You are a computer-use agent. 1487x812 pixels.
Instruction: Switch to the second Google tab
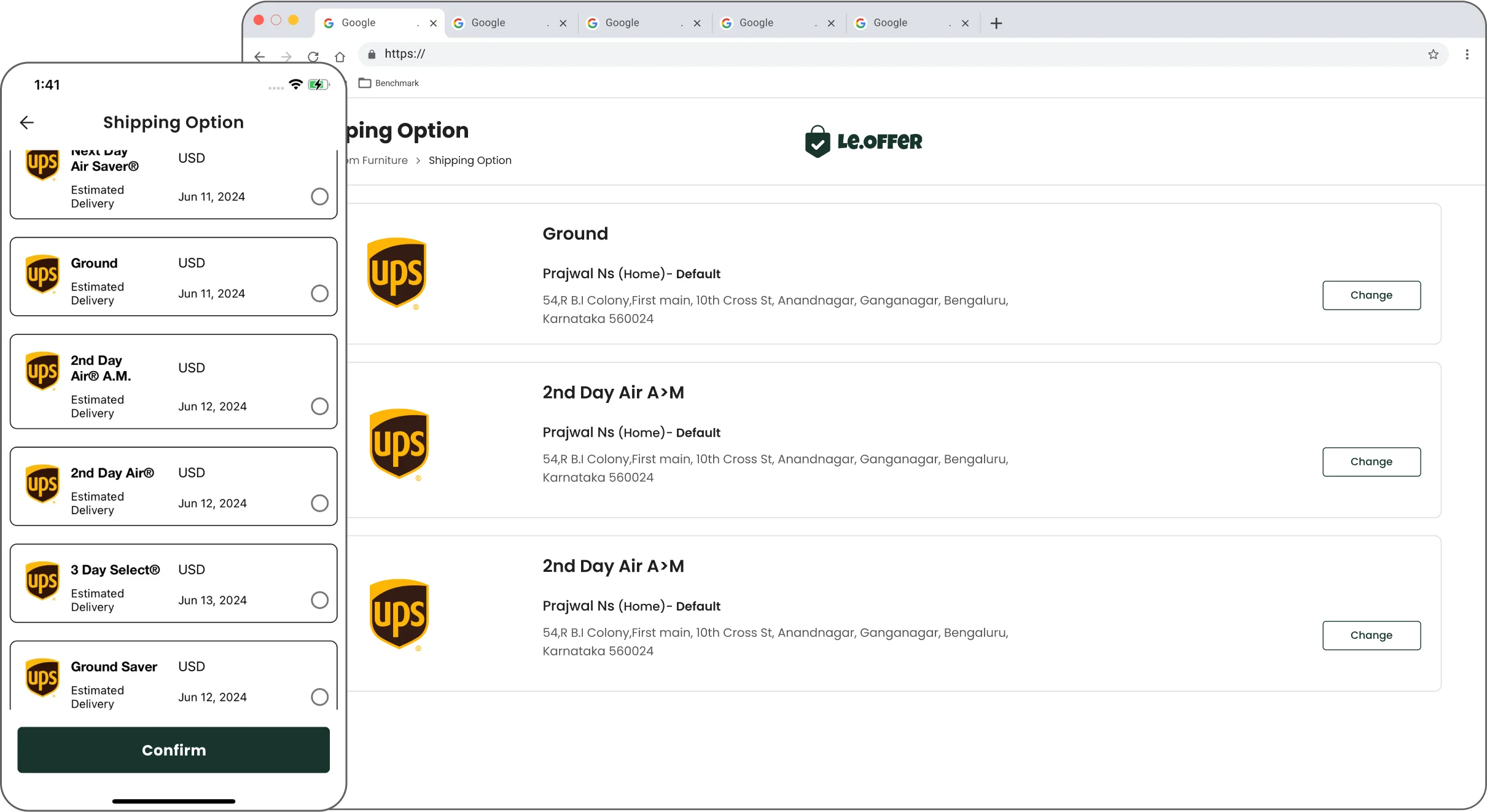coord(510,23)
